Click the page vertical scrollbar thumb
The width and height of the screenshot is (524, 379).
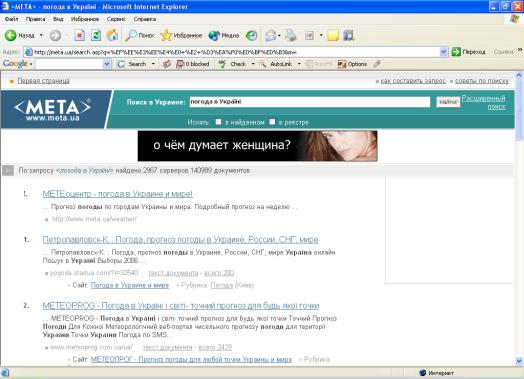[519, 110]
